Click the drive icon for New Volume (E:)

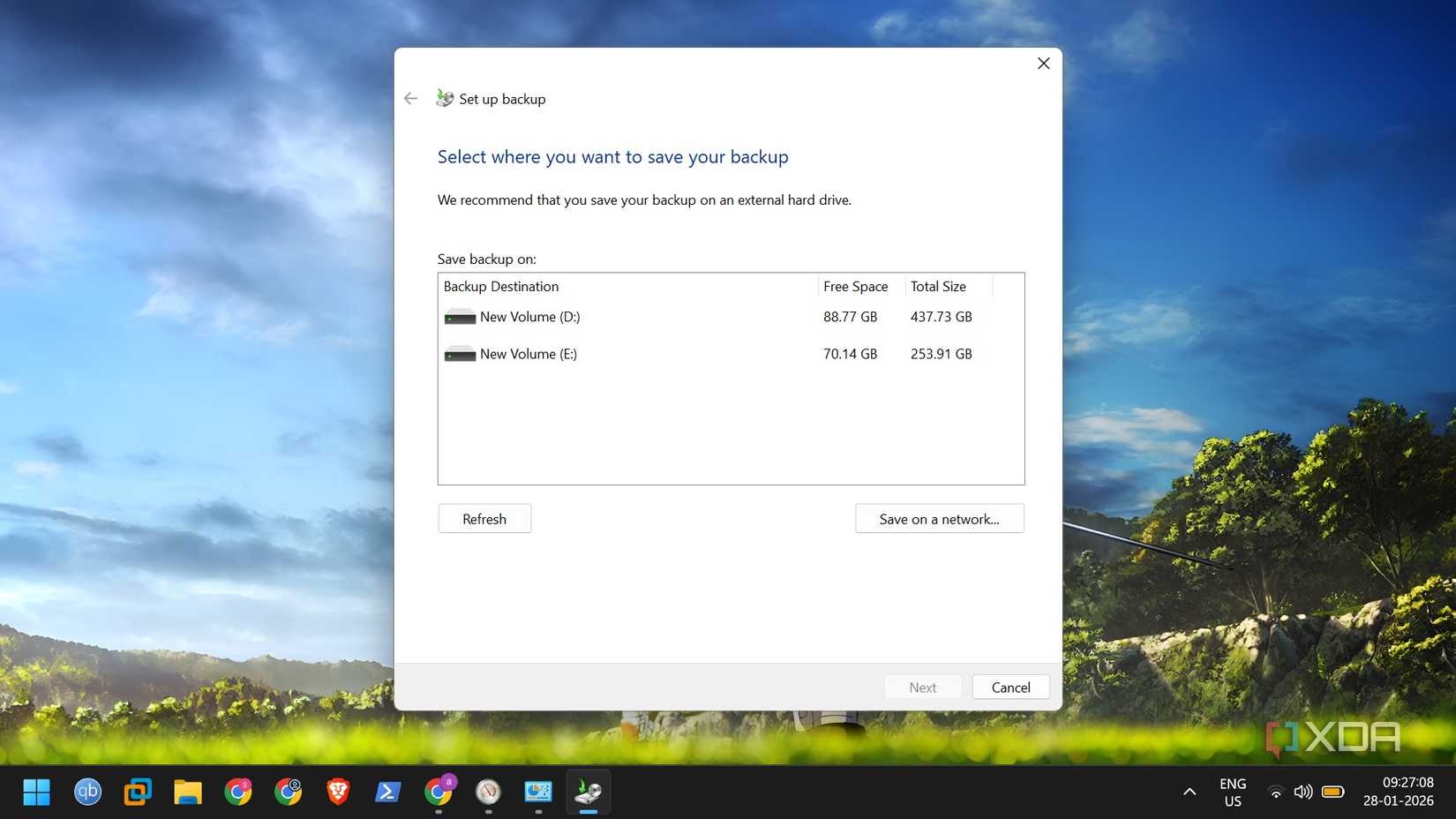pyautogui.click(x=460, y=354)
